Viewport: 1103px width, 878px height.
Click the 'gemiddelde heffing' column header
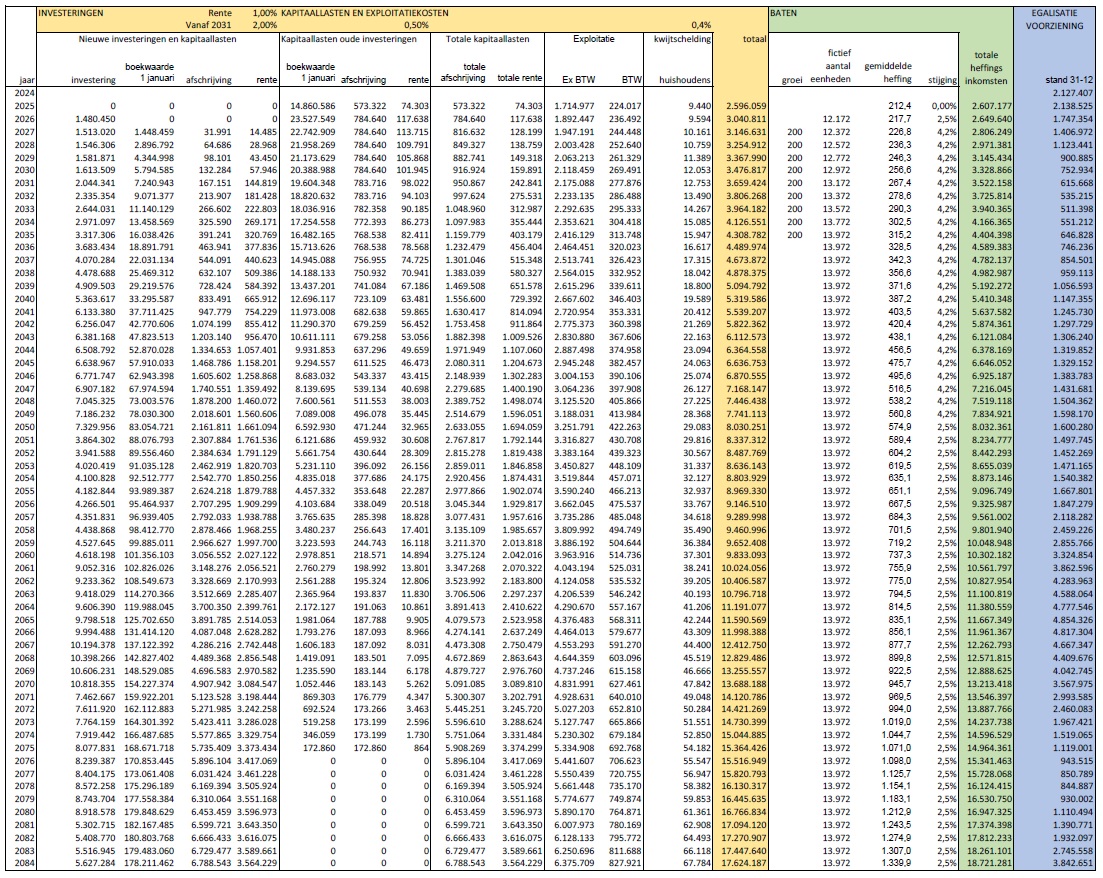coord(888,72)
